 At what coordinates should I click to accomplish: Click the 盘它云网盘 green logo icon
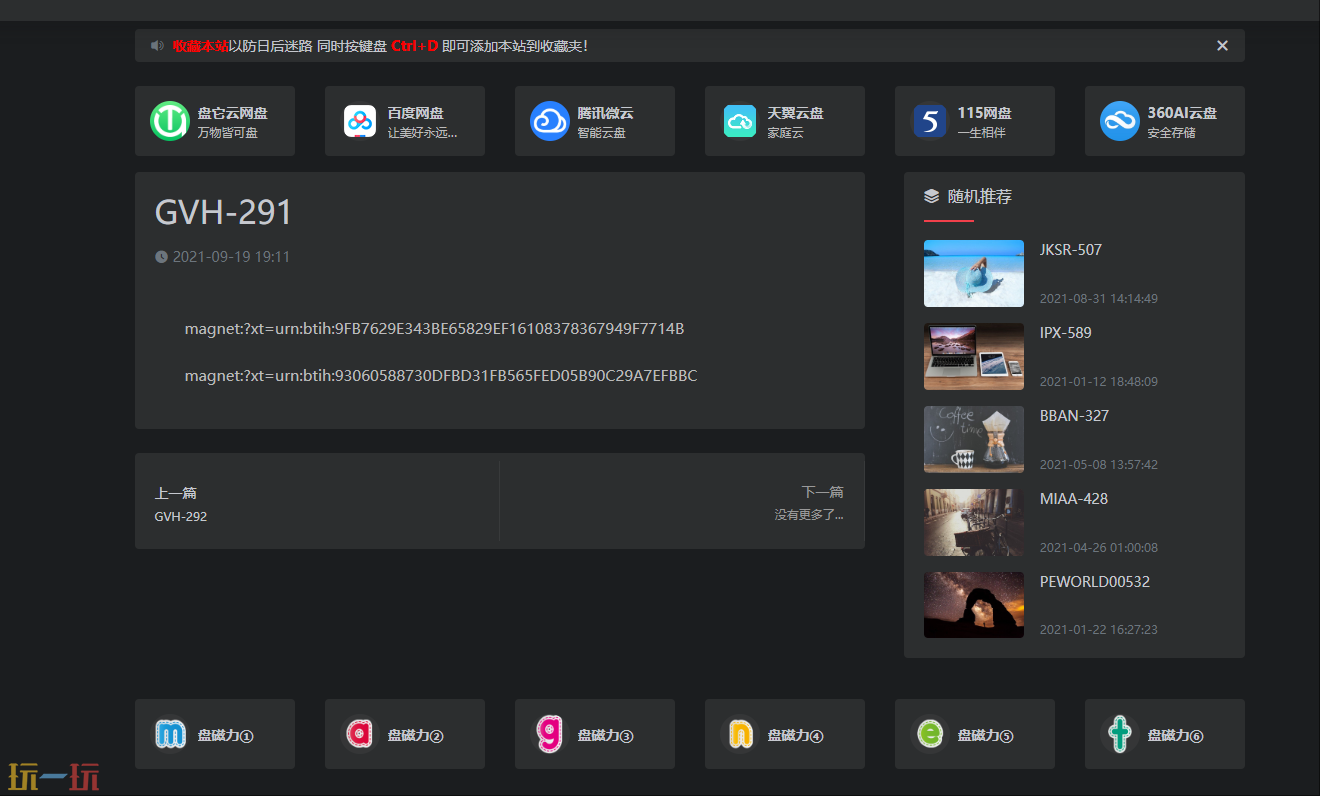[170, 121]
